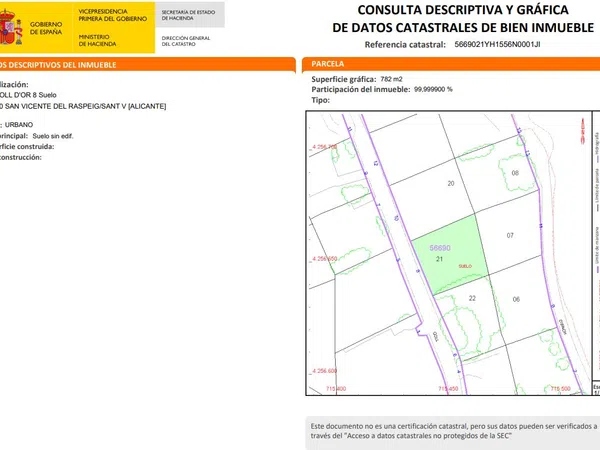Click parcel 20 on the cadastral map
This screenshot has width=600, height=450.
click(x=450, y=184)
